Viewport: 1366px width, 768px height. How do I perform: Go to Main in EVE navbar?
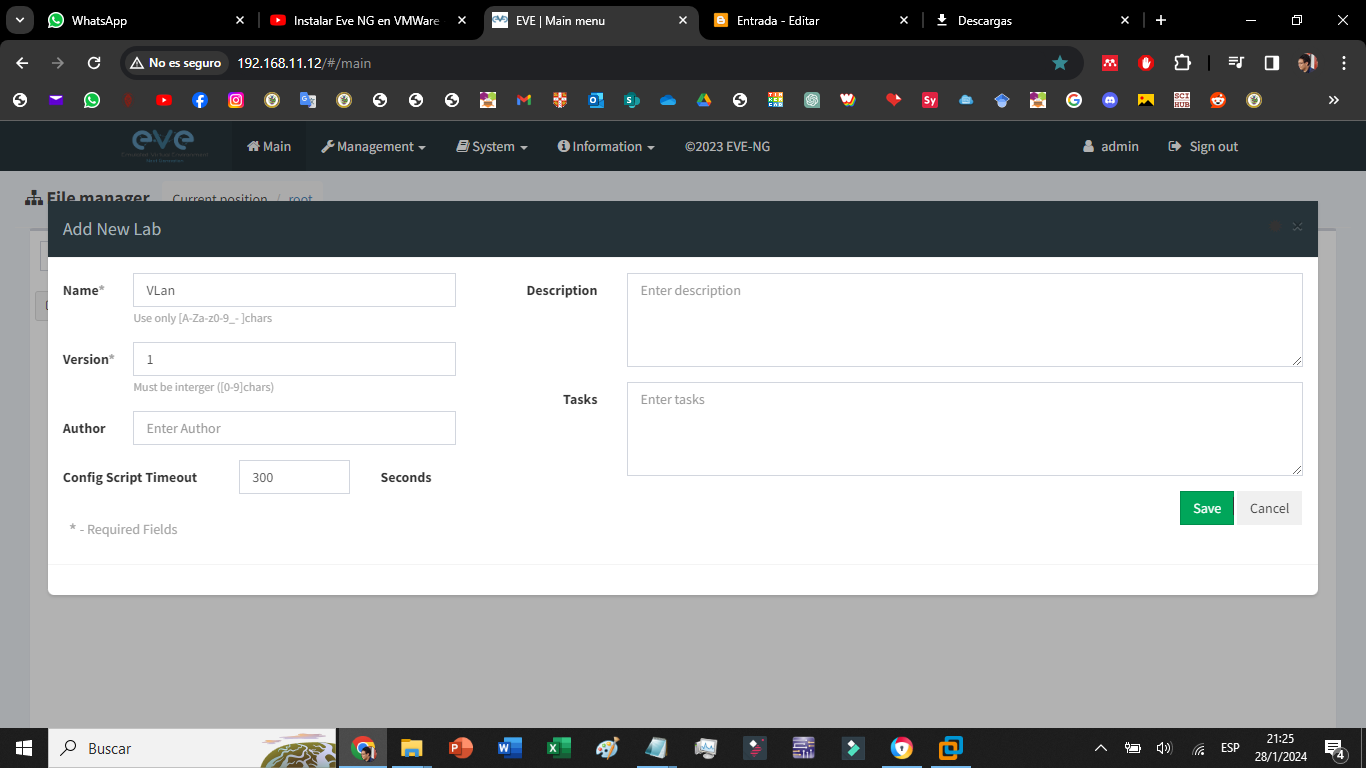coord(269,146)
